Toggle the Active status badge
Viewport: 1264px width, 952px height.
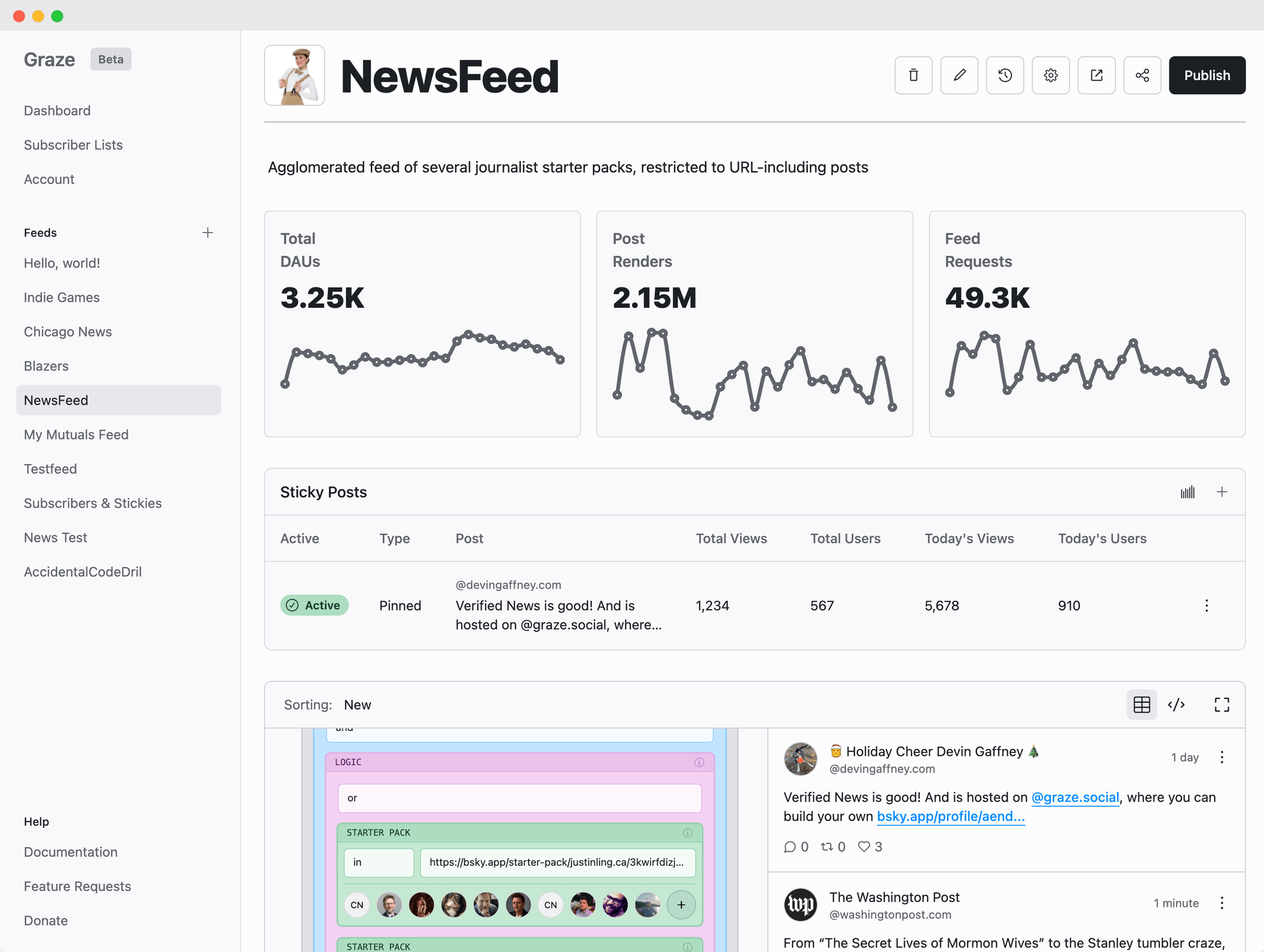point(315,605)
